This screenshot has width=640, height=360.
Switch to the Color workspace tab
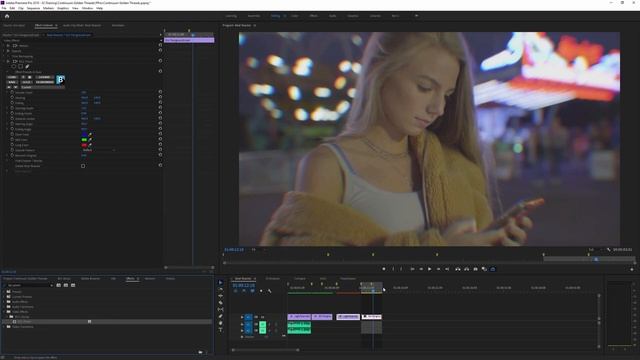(x=295, y=16)
